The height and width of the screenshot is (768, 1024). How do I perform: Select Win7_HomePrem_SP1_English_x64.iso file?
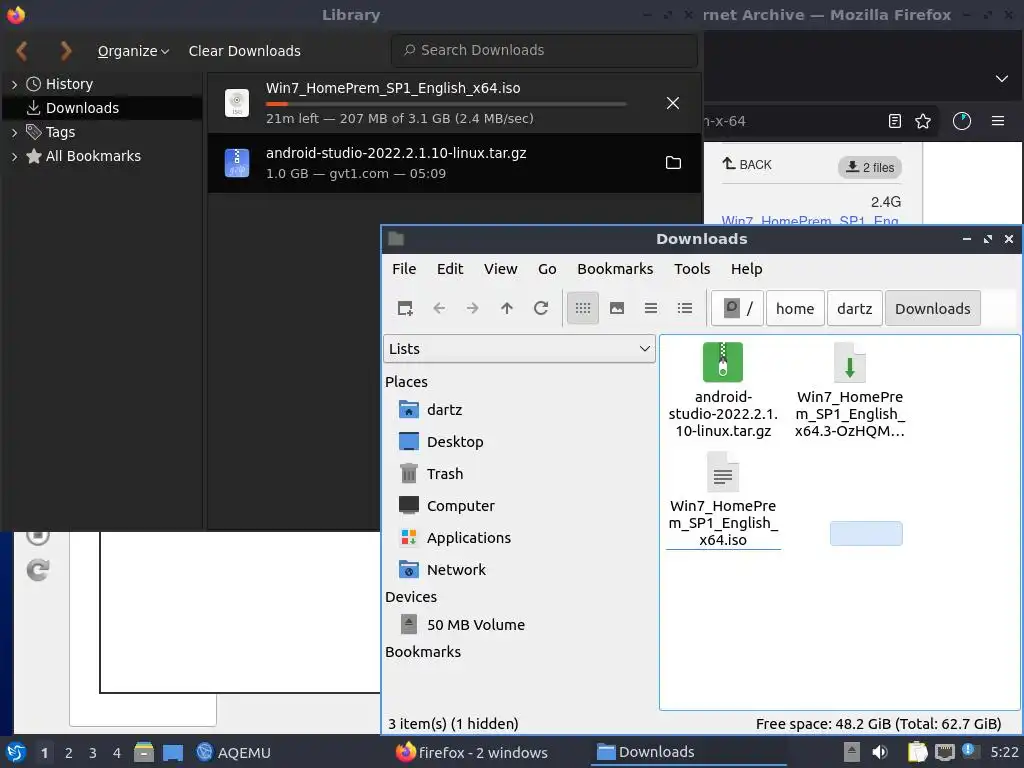(722, 500)
